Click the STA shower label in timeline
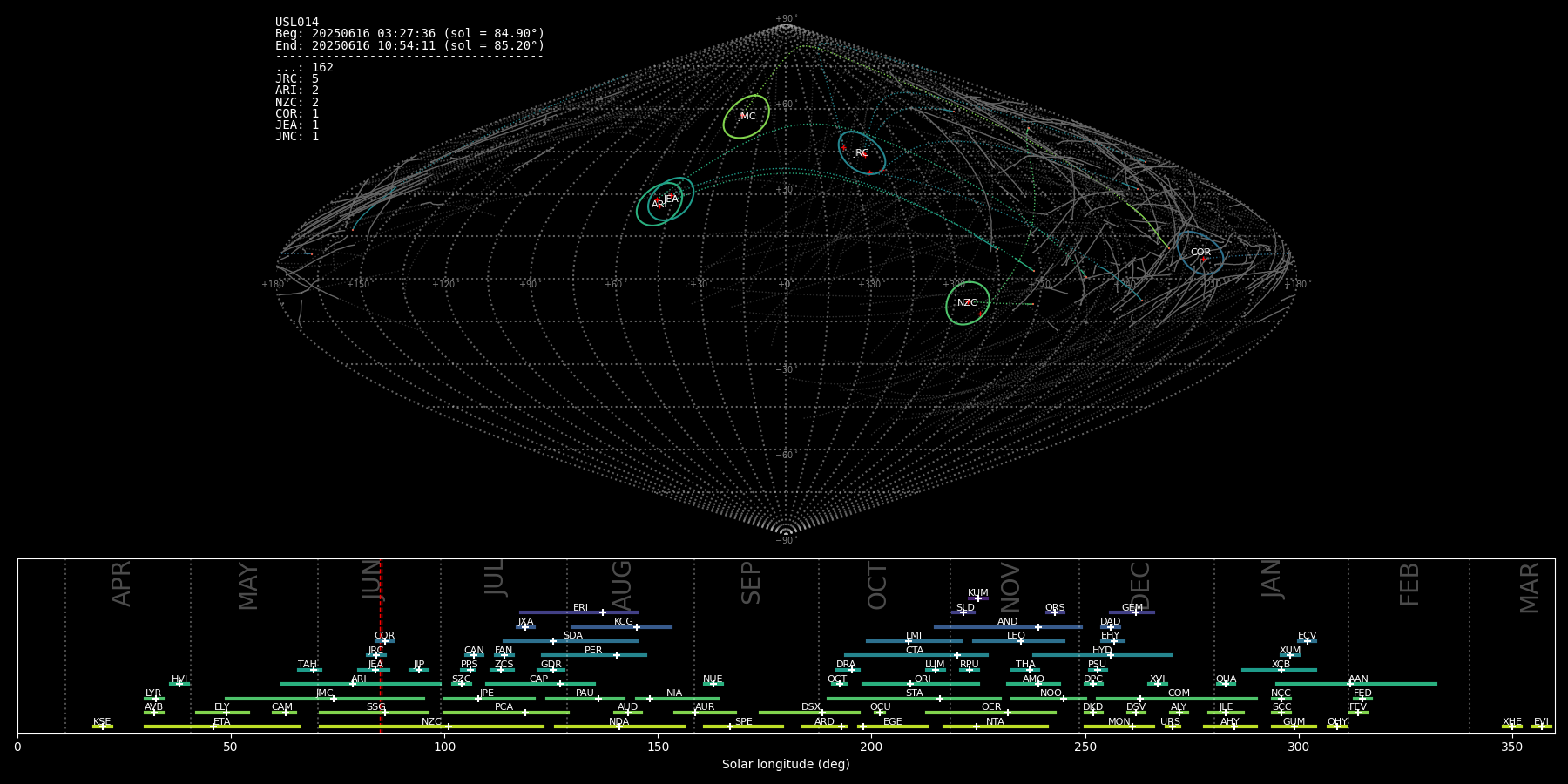 (914, 693)
